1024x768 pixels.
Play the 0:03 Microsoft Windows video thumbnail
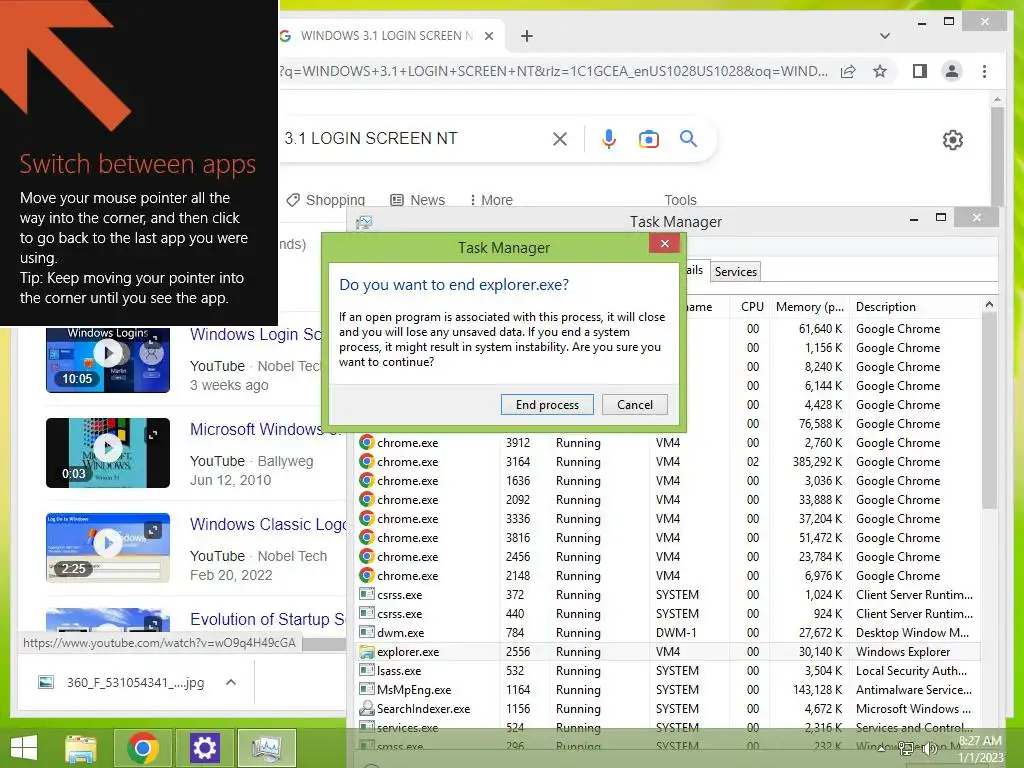[108, 453]
